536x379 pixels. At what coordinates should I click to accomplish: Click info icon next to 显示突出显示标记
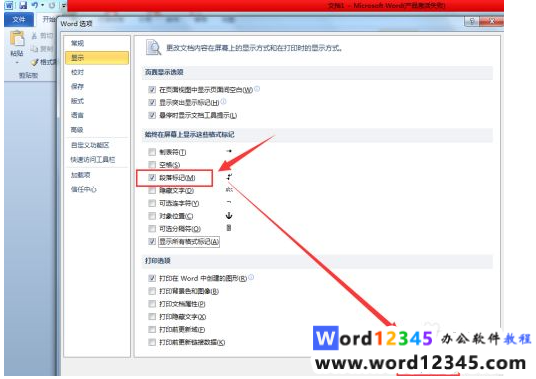(224, 101)
